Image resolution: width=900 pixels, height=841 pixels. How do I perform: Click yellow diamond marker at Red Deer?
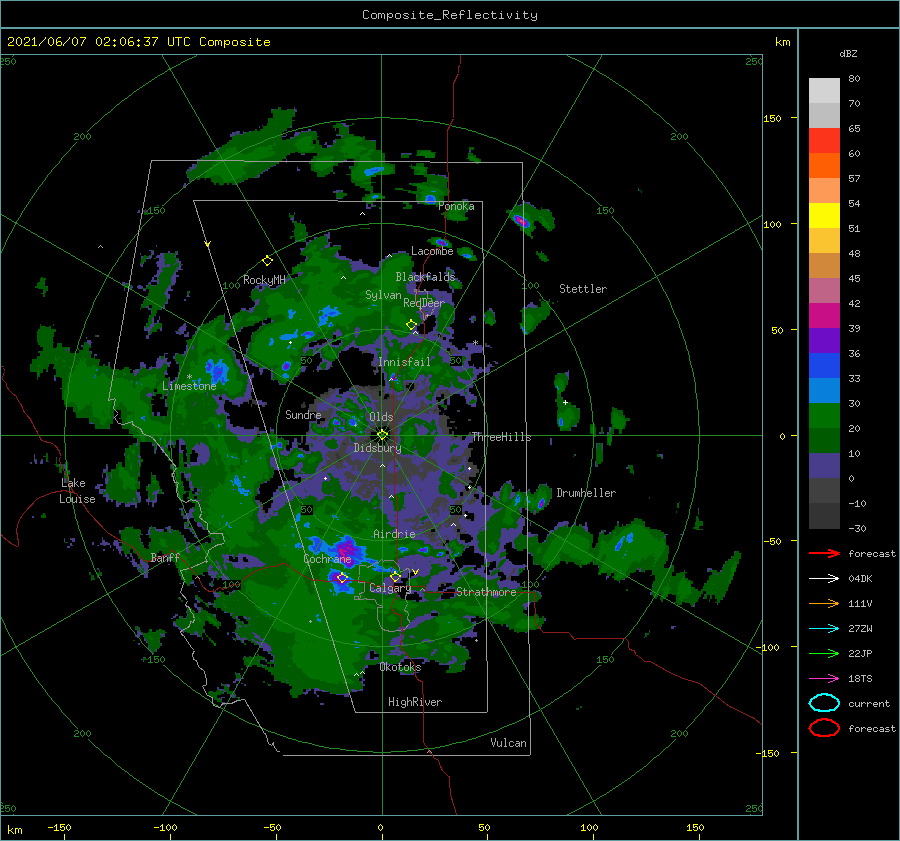pos(412,325)
